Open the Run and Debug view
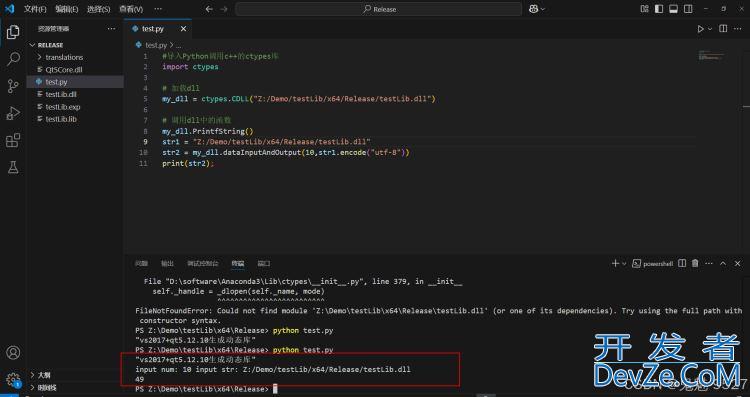 pos(13,113)
